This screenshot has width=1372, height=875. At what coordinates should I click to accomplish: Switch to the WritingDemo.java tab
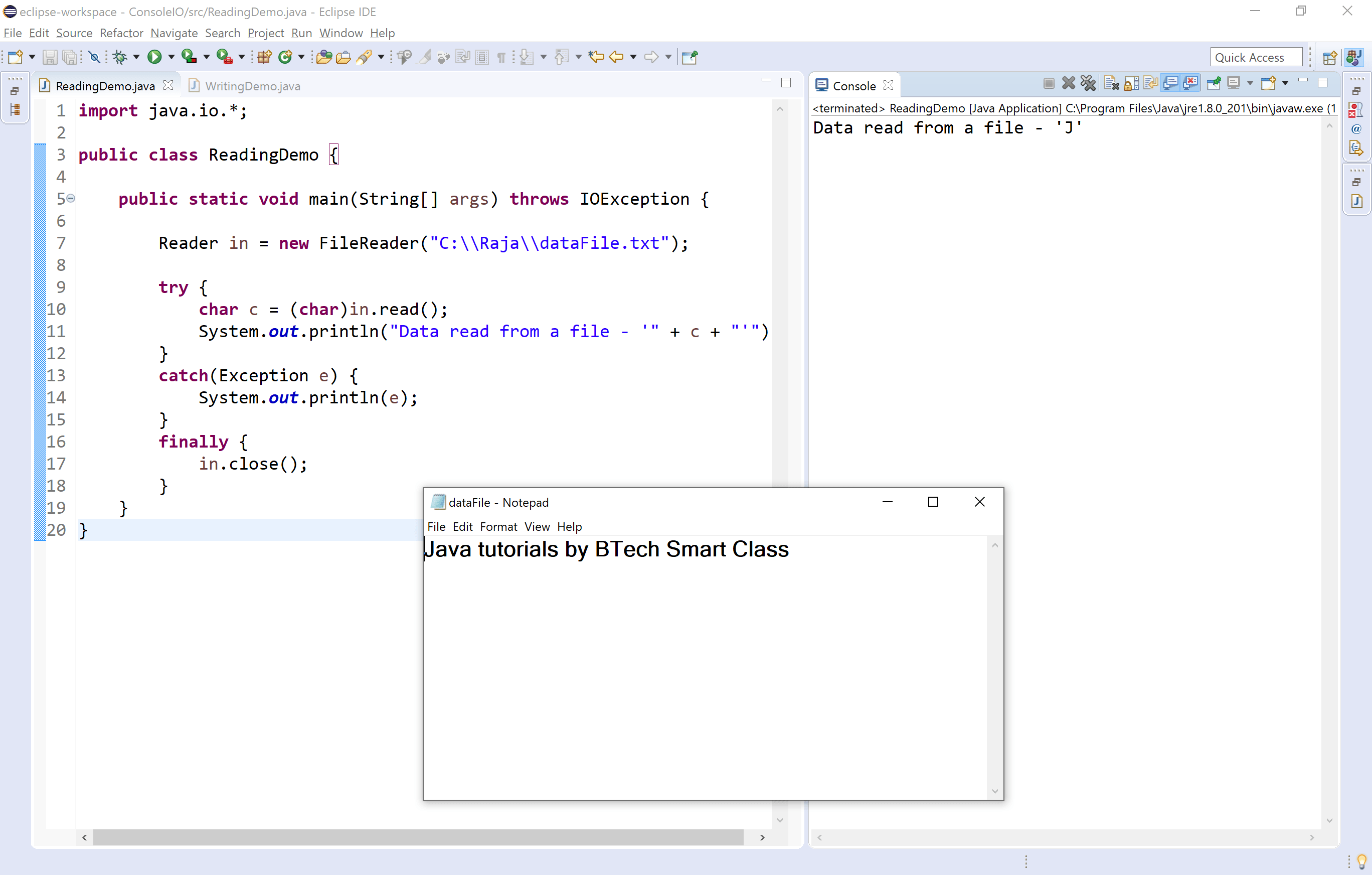(x=252, y=86)
